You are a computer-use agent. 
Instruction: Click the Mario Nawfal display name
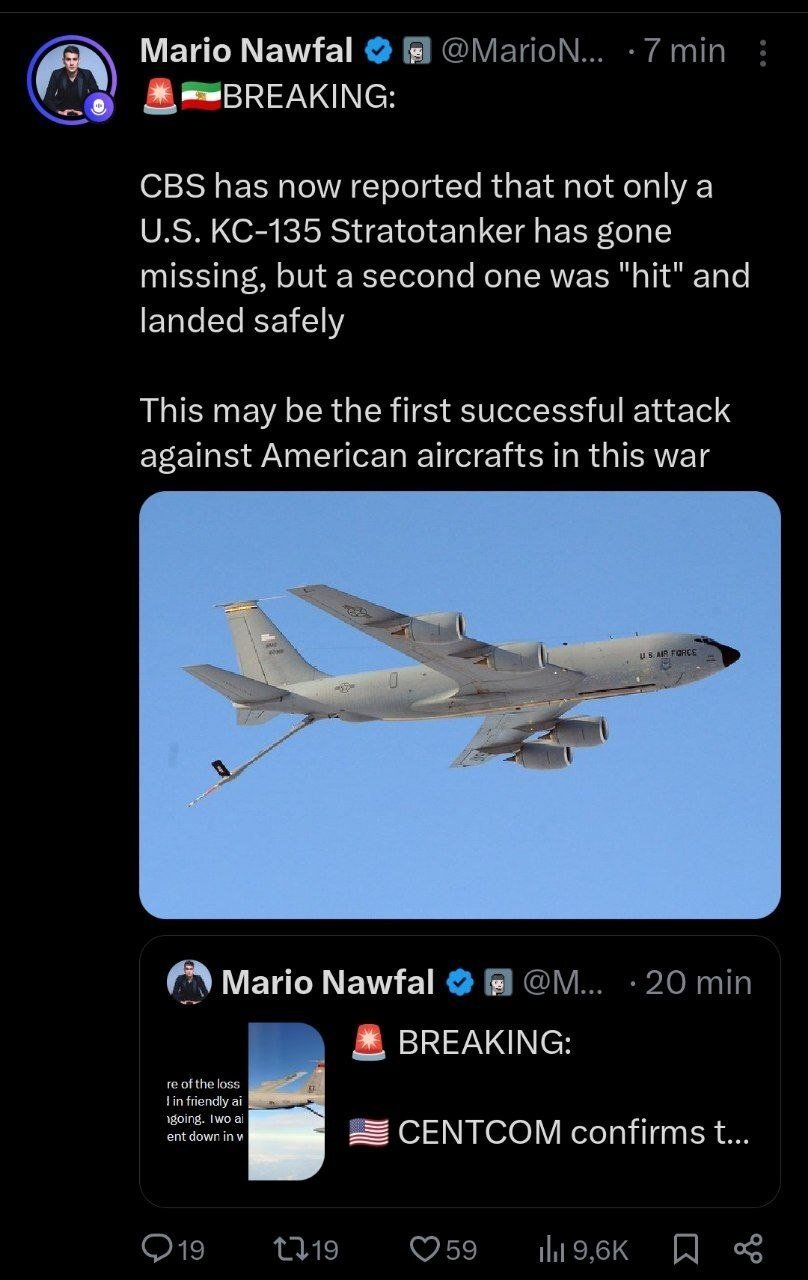[x=246, y=51]
